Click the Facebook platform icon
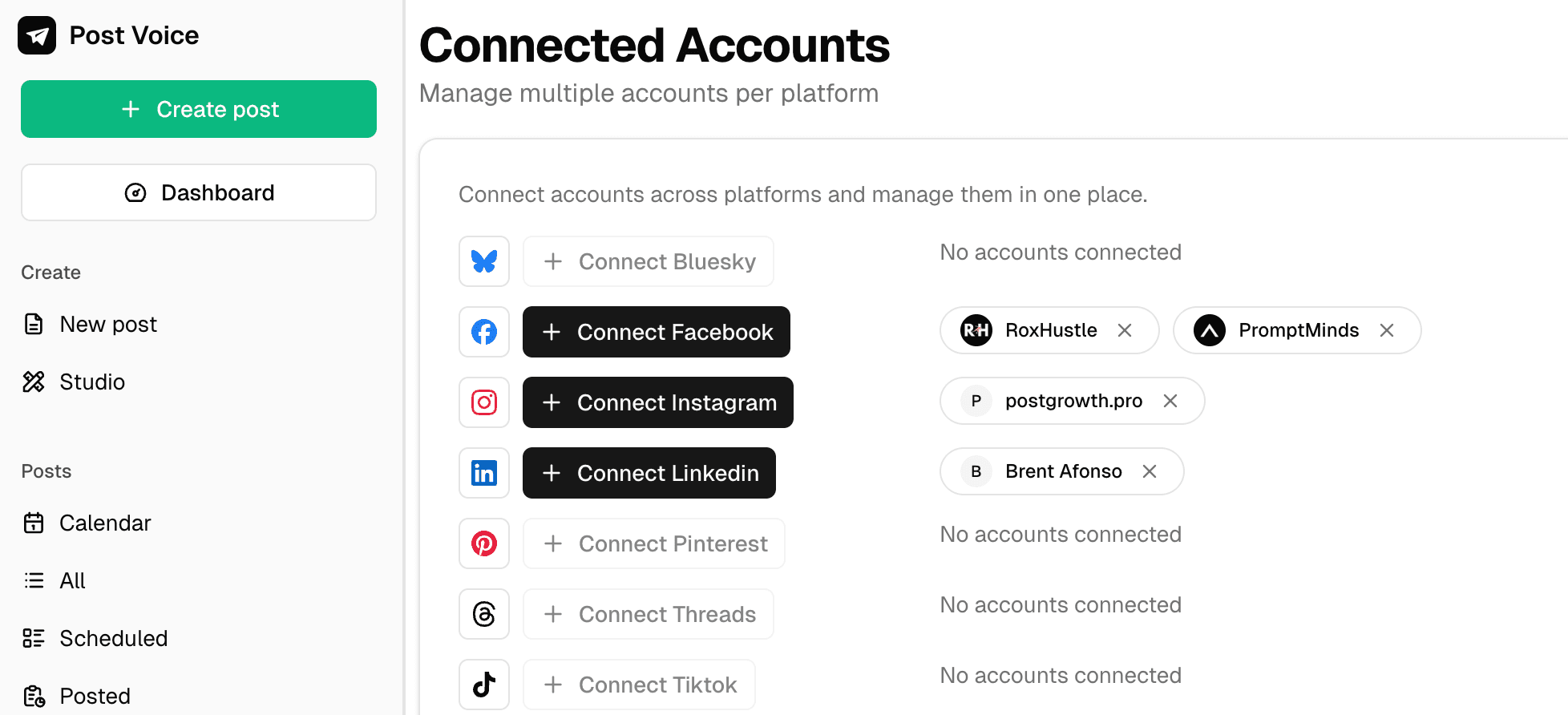 484,332
